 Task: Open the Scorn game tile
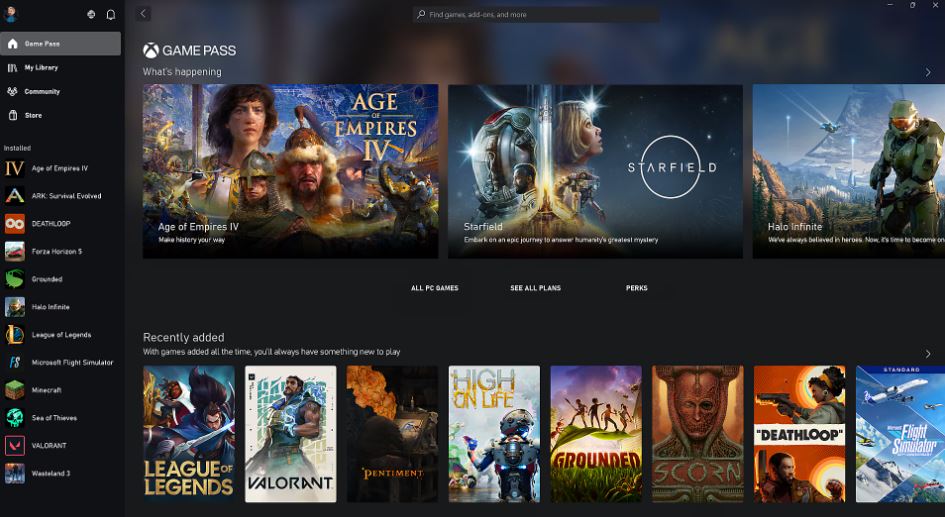[x=698, y=434]
